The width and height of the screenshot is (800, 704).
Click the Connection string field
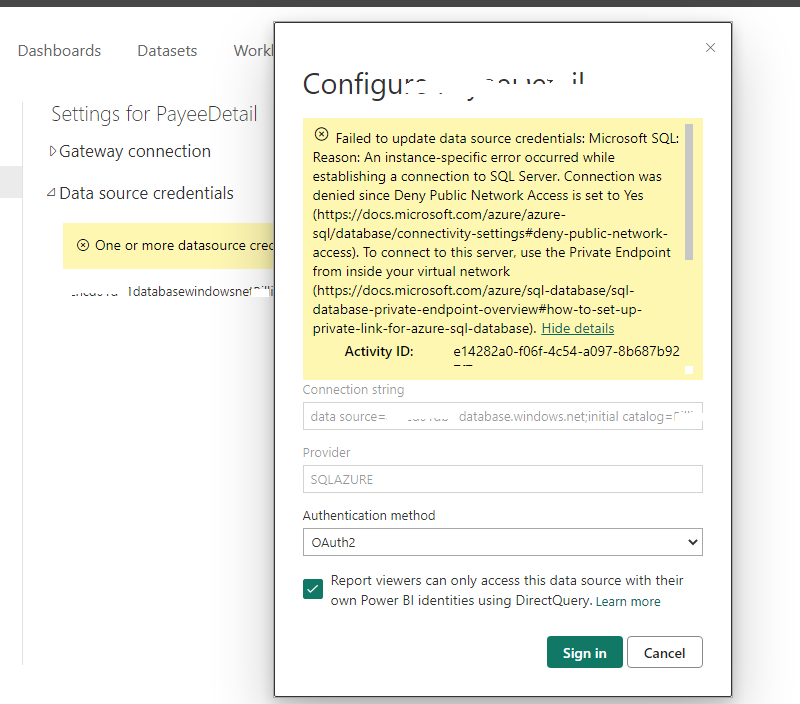(x=503, y=416)
